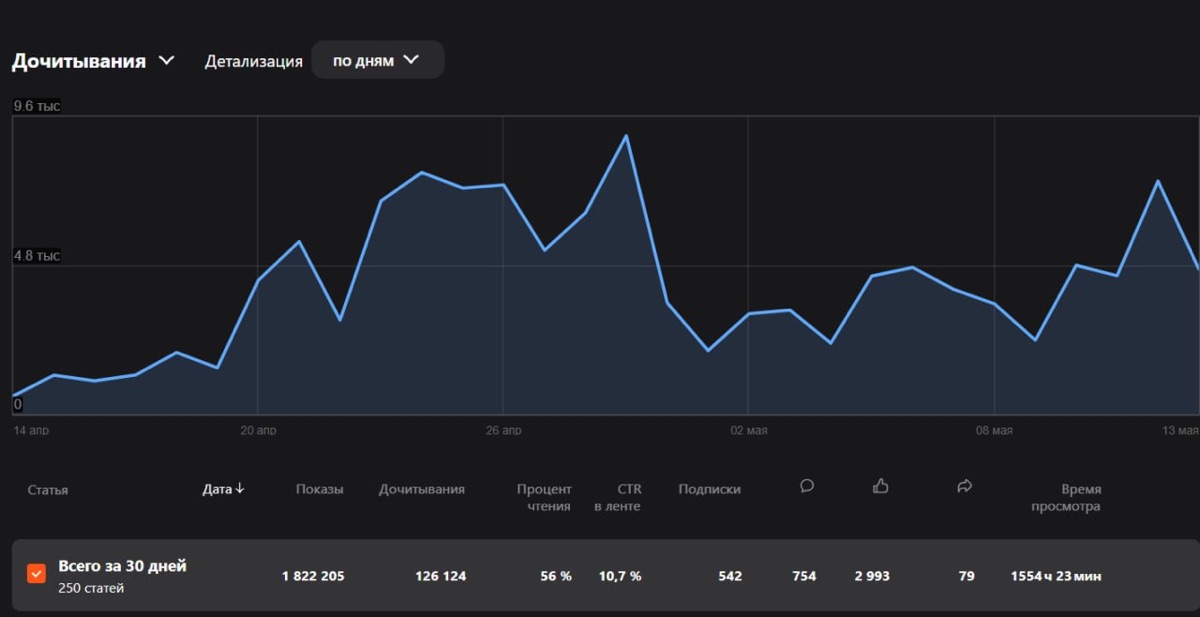Viewport: 1200px width, 617px height.
Task: Click the share arrow column icon
Action: tap(965, 486)
